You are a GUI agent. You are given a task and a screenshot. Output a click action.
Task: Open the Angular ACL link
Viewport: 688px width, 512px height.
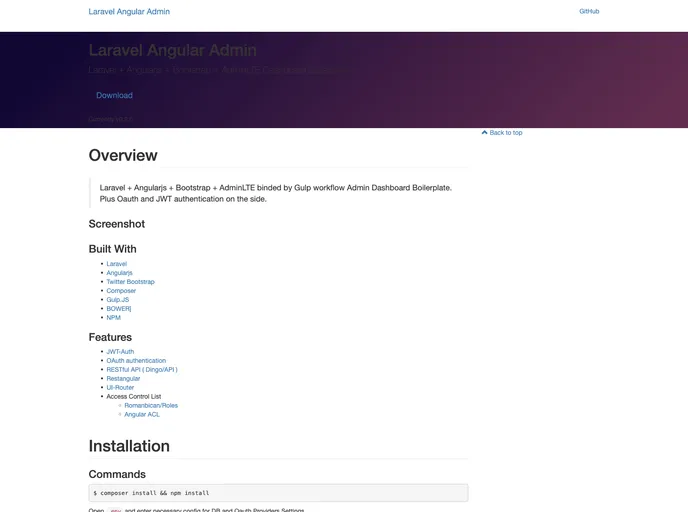(142, 414)
